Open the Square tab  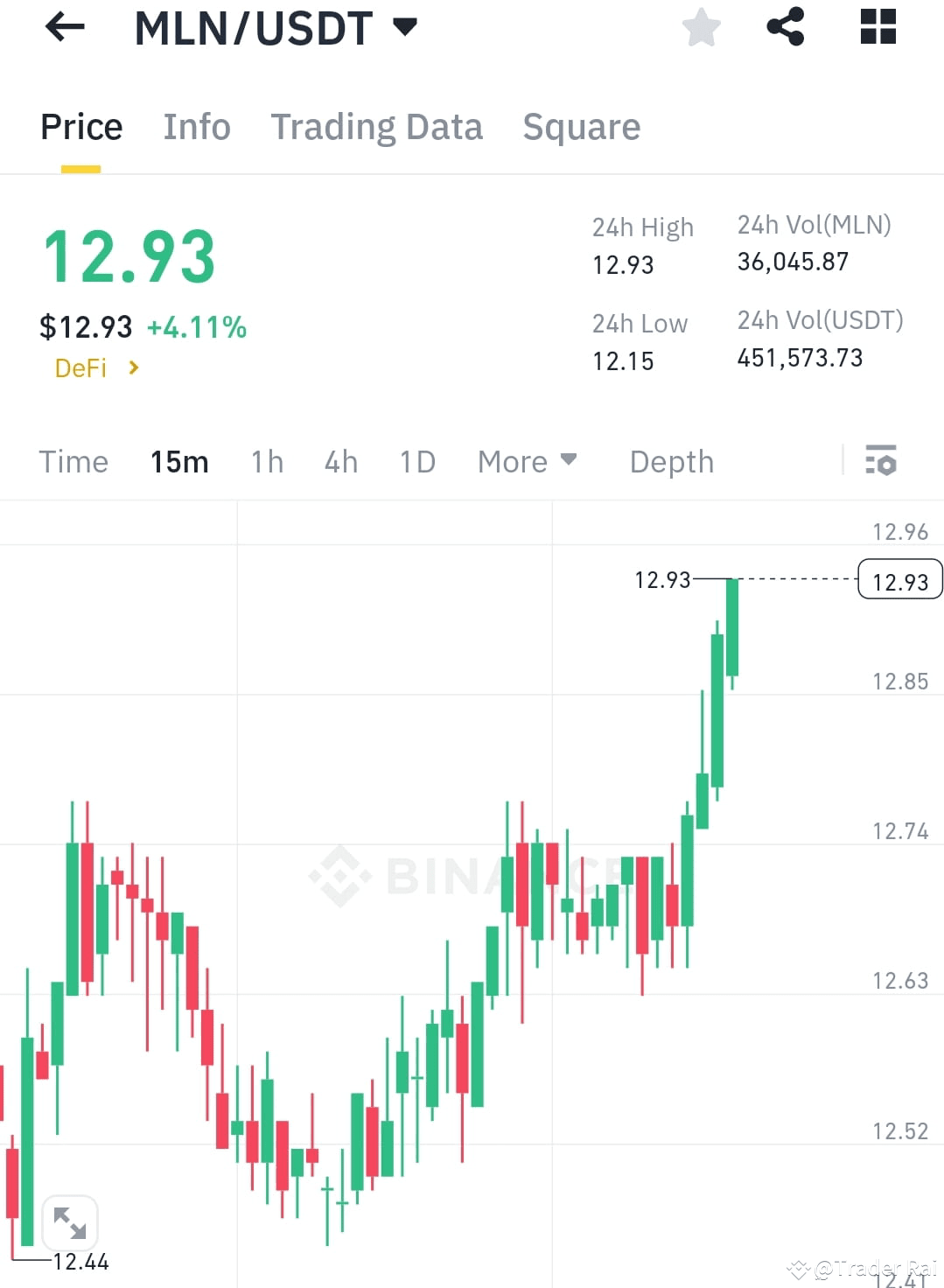point(581,127)
